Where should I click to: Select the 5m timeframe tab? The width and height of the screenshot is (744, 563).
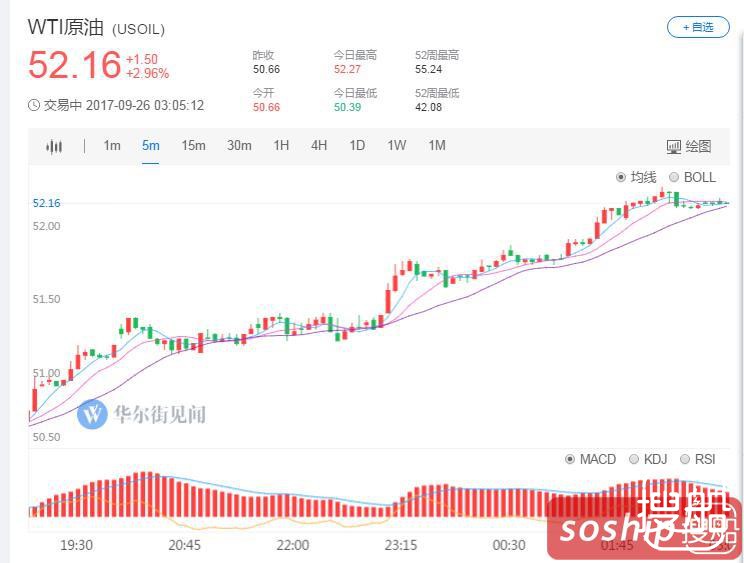point(150,146)
